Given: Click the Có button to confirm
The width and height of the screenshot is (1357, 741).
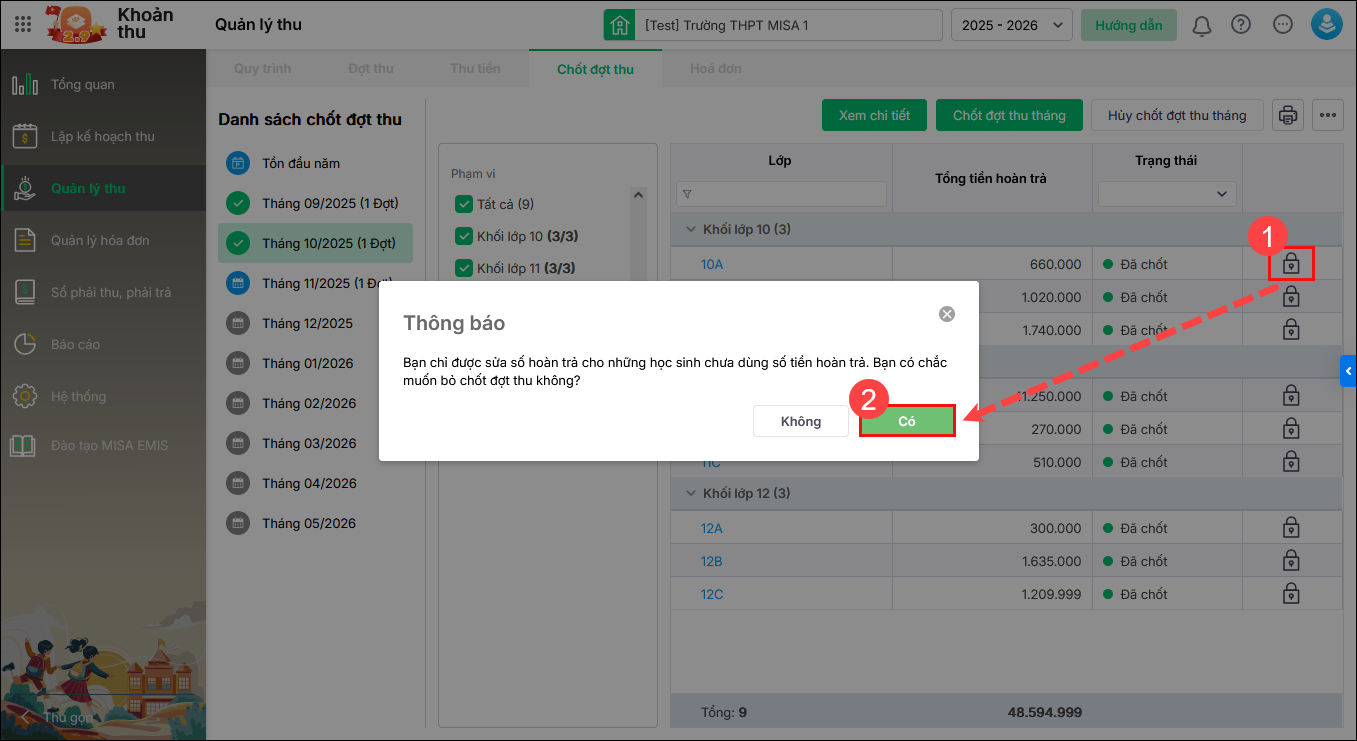Looking at the screenshot, I should point(907,421).
